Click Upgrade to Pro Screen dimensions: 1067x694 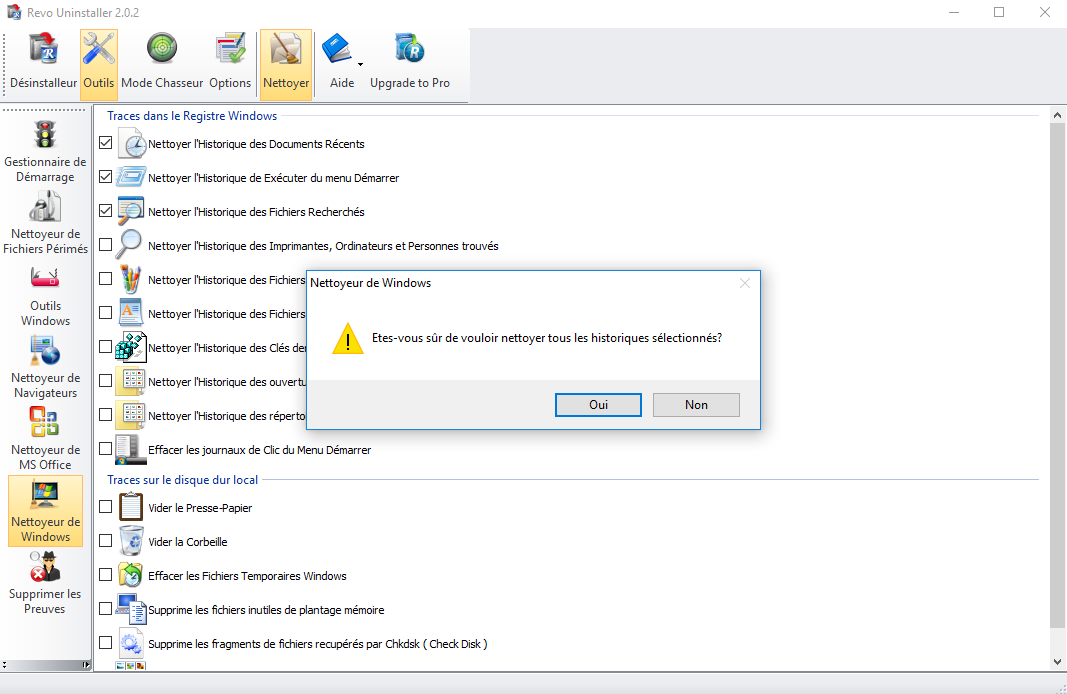410,63
